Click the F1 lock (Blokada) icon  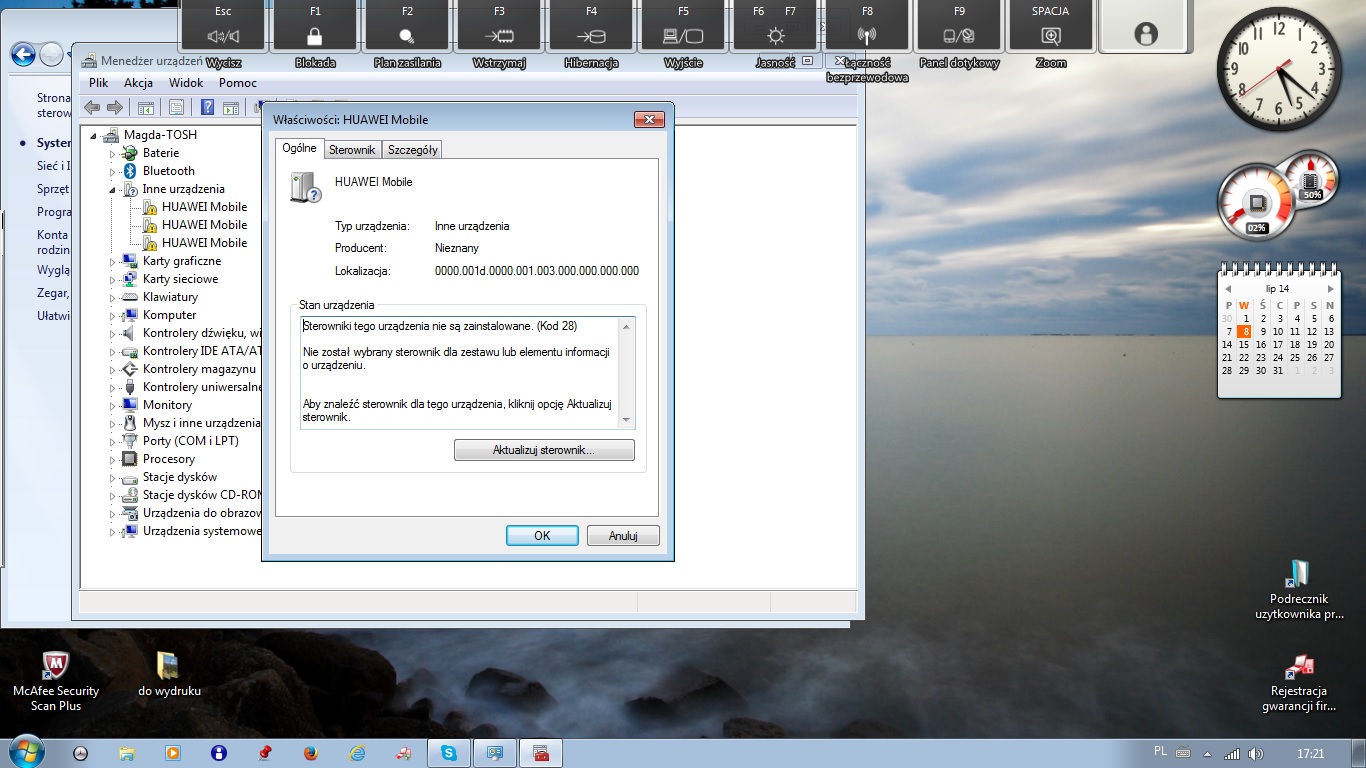click(315, 36)
